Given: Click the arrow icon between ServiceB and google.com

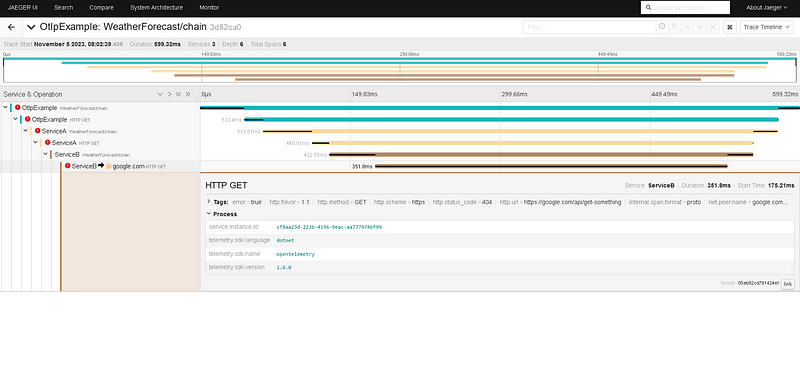Looking at the screenshot, I should pyautogui.click(x=101, y=165).
